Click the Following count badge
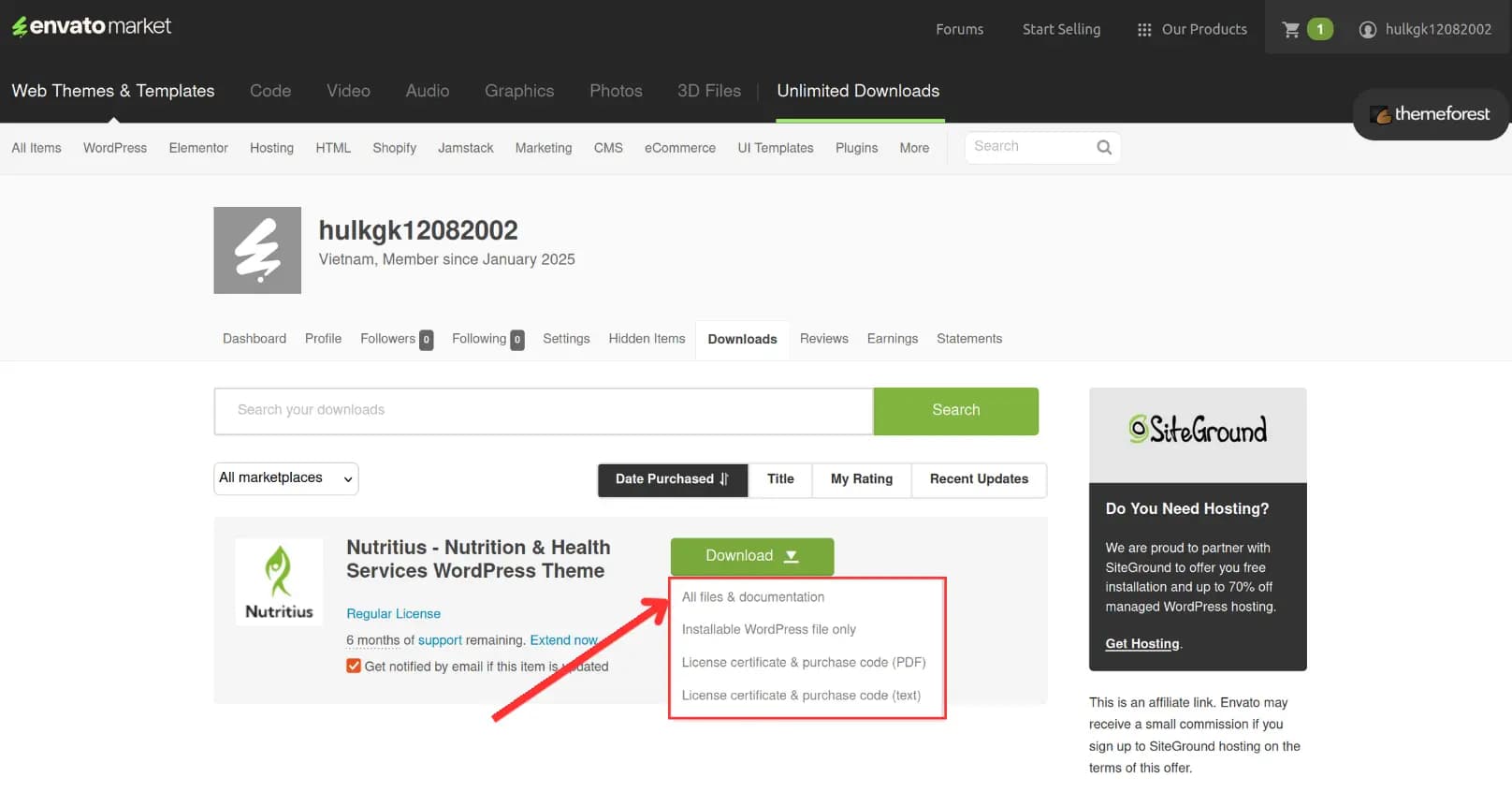 pyautogui.click(x=516, y=340)
